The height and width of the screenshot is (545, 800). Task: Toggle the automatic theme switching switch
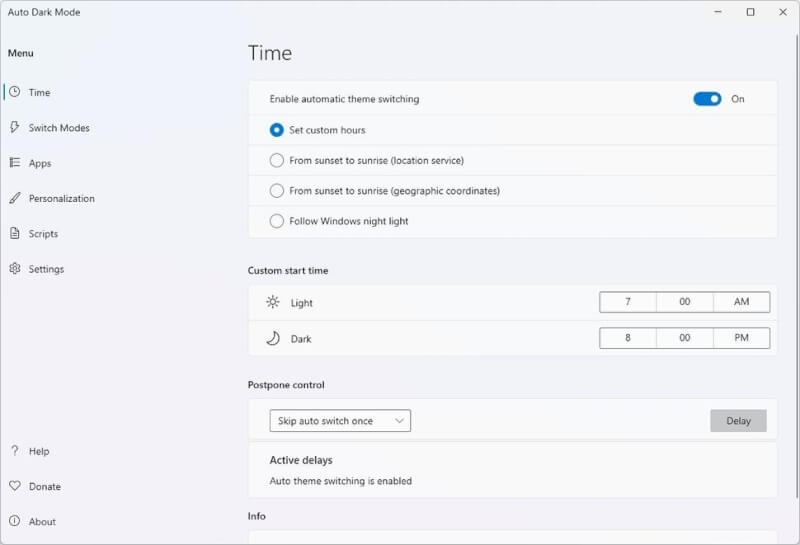[707, 98]
